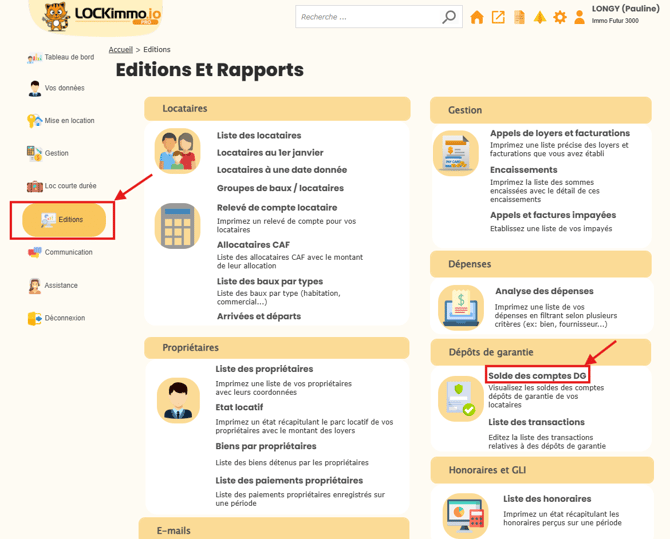This screenshot has height=539, width=670.
Task: Click the calculator icon in Locataires
Action: (177, 226)
